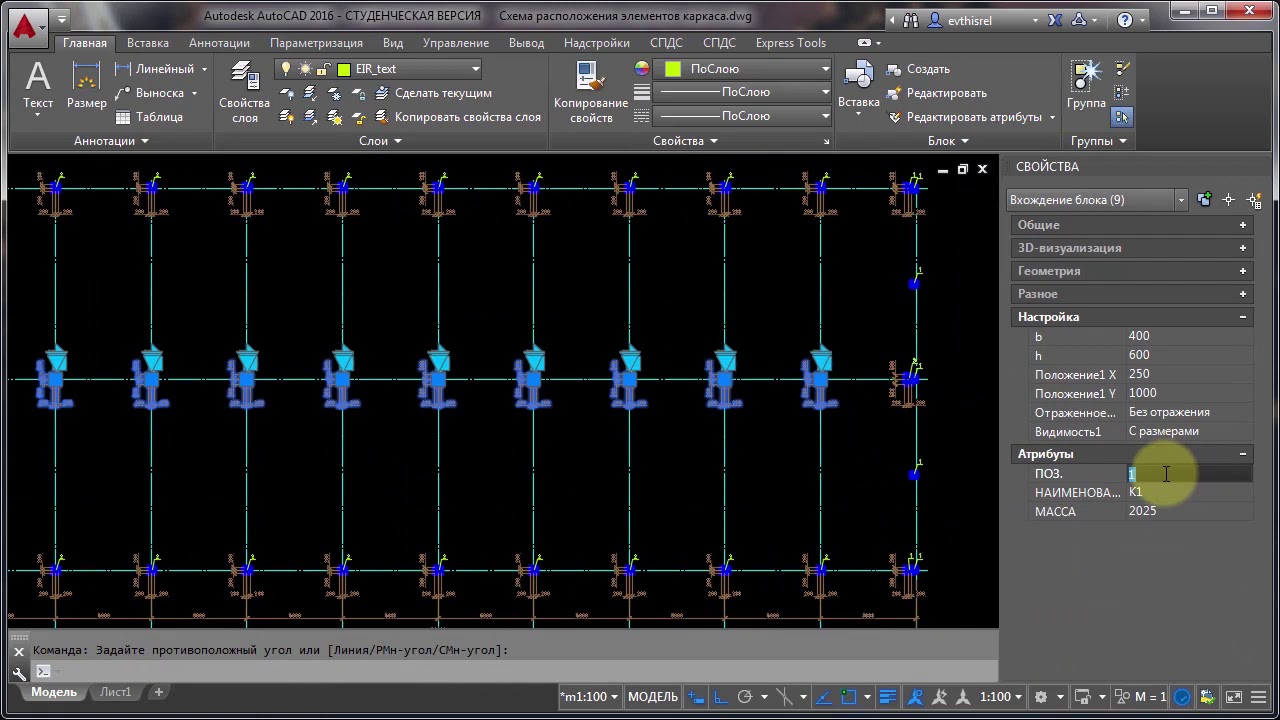
Task: Switch to the Параметризация ribbon tab
Action: [x=316, y=43]
